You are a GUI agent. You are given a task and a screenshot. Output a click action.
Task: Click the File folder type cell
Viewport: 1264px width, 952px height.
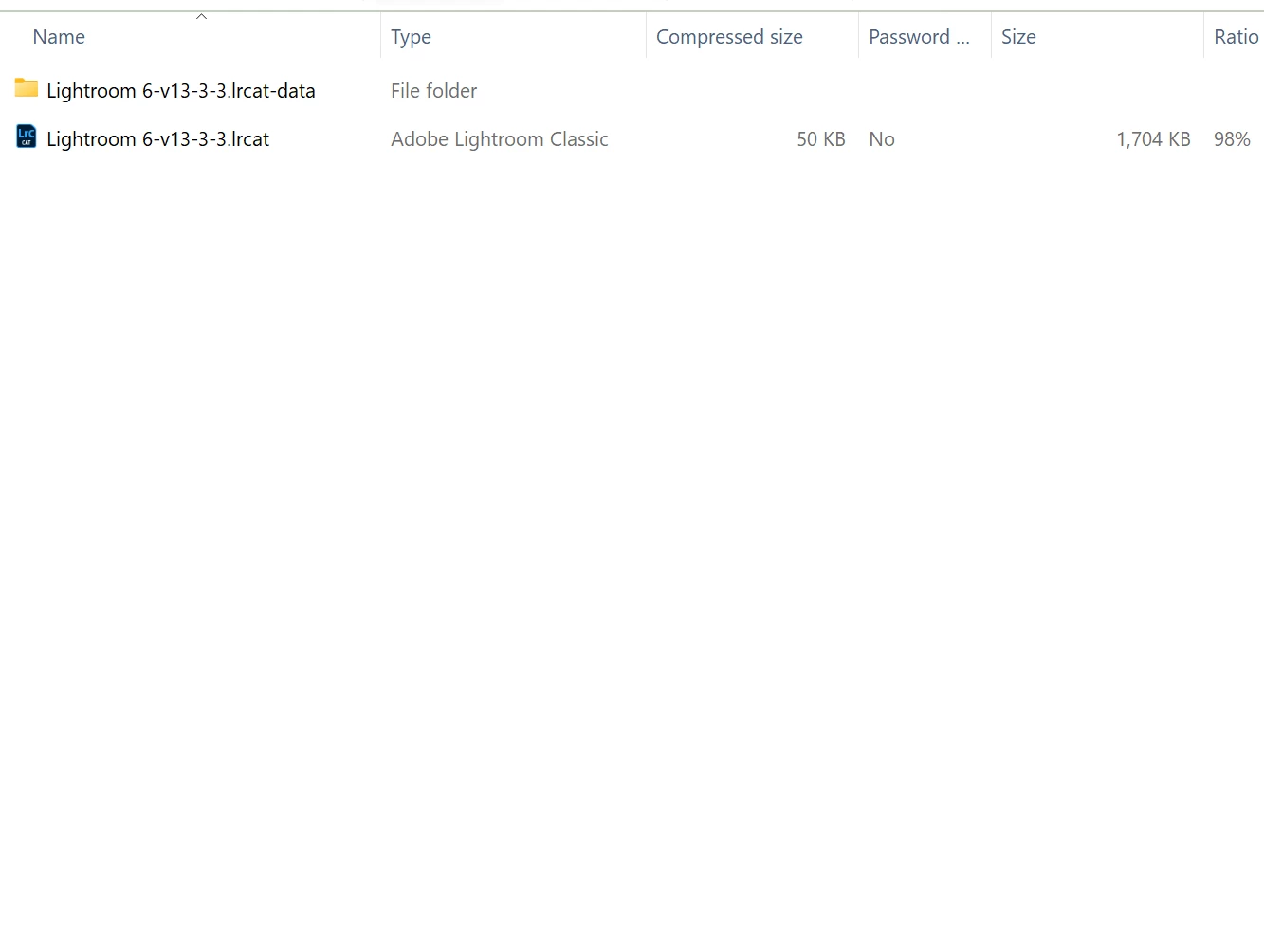coord(433,91)
